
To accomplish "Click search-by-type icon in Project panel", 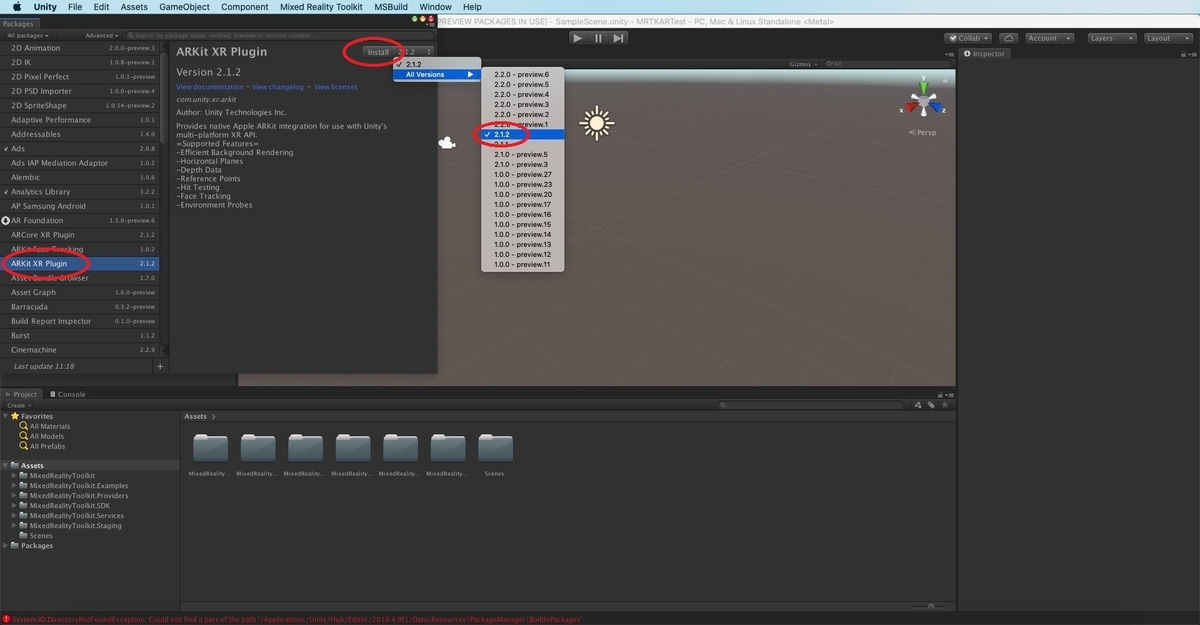I will 918,405.
